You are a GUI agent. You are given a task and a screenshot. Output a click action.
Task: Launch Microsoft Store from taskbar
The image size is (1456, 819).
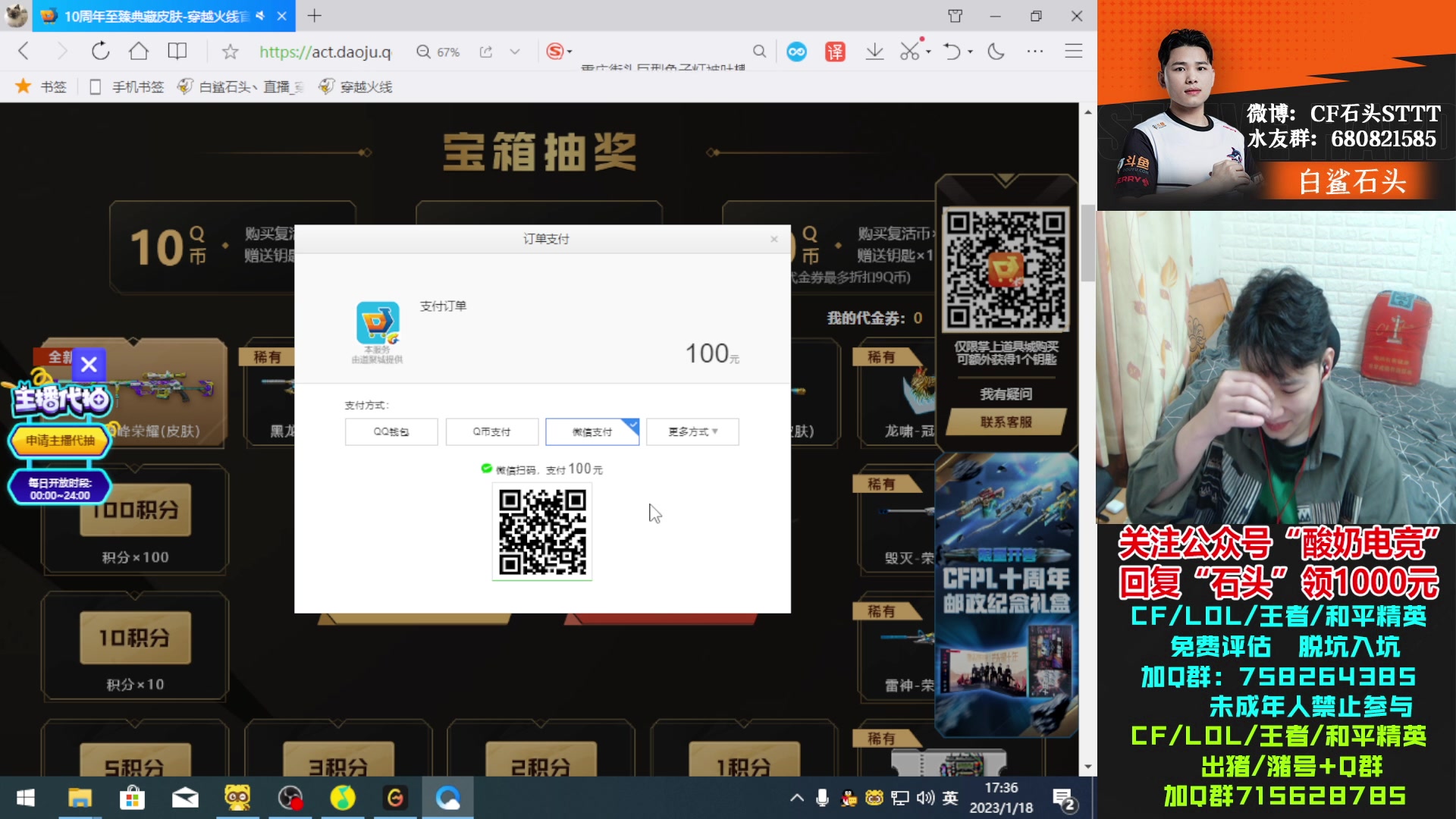pos(132,798)
